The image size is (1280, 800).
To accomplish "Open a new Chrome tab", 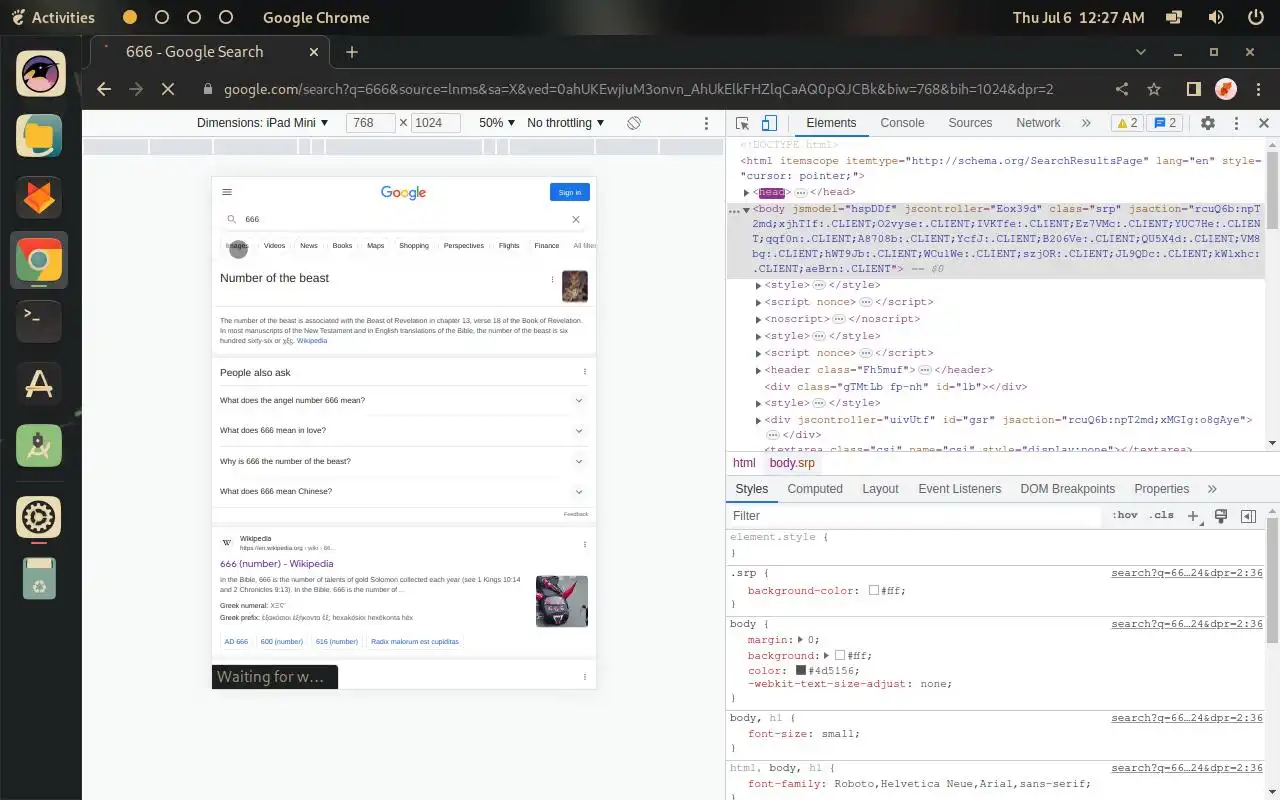I will point(352,52).
